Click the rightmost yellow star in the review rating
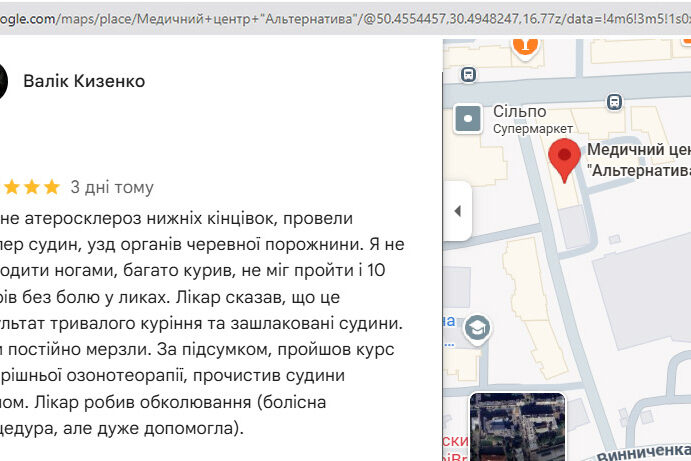 (51, 187)
